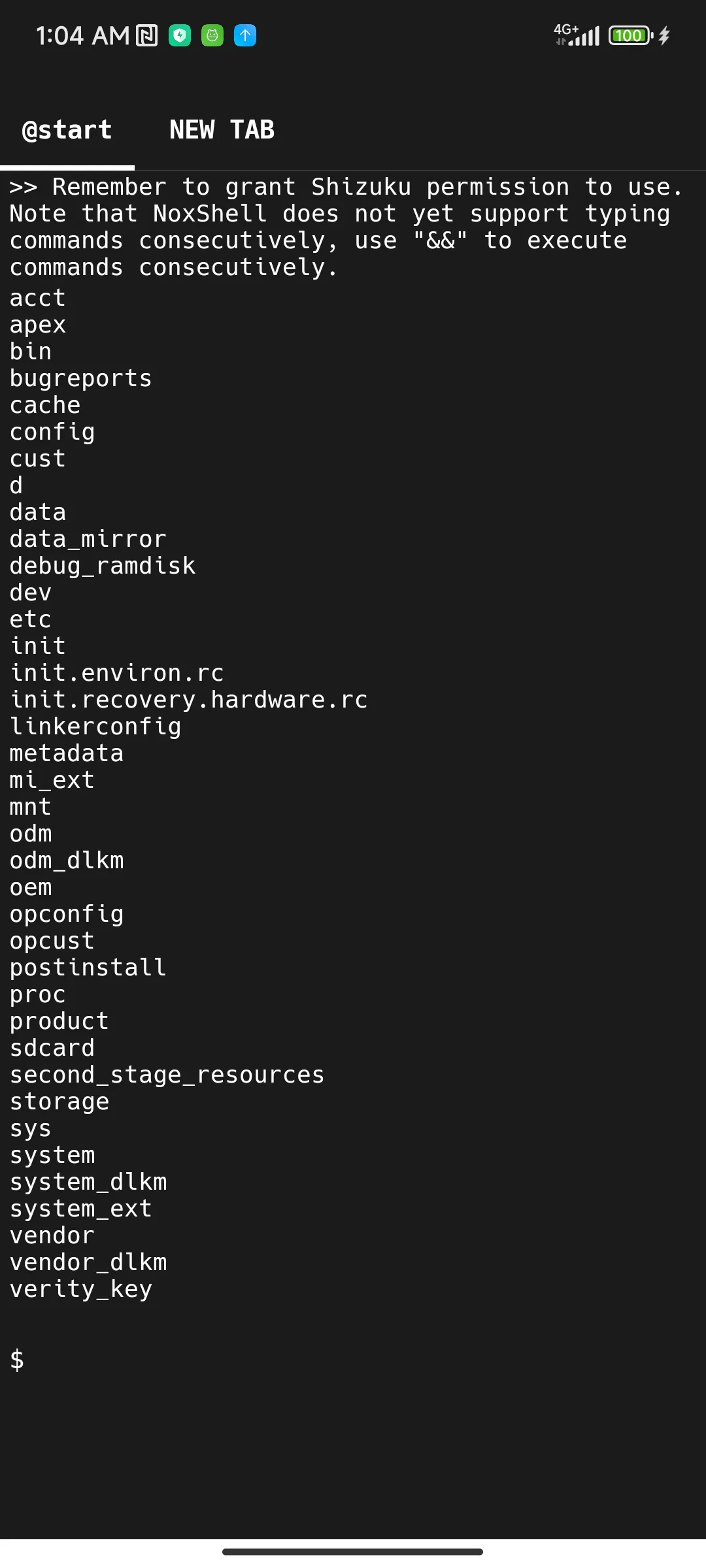Tap the green robot face status icon
Screen dimensions: 706x1568
[212, 35]
